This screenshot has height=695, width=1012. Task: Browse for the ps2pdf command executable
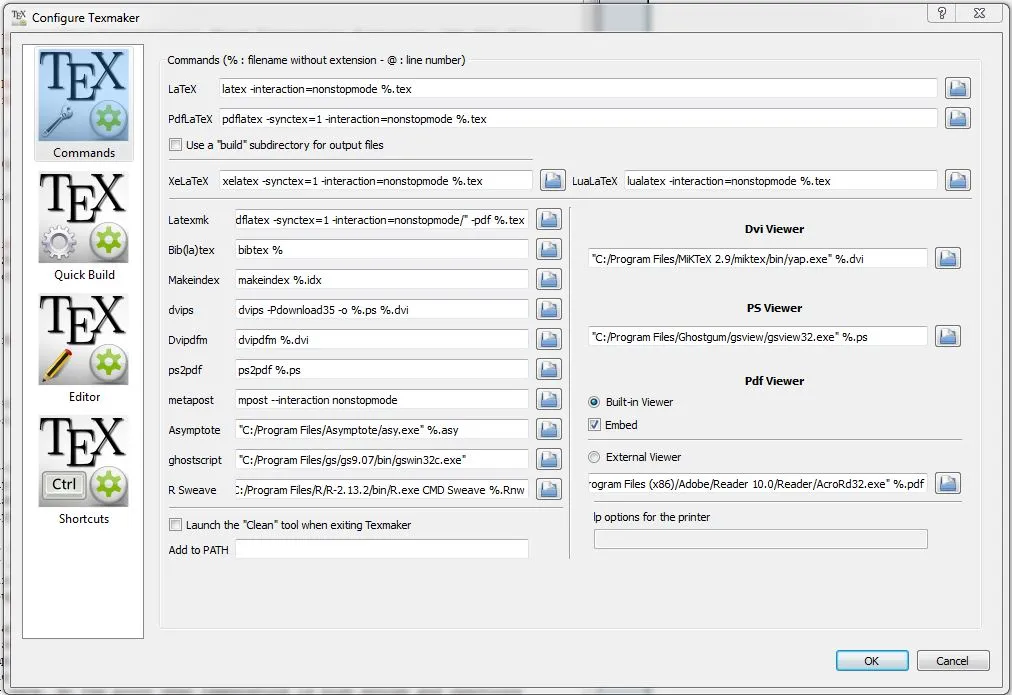point(549,369)
